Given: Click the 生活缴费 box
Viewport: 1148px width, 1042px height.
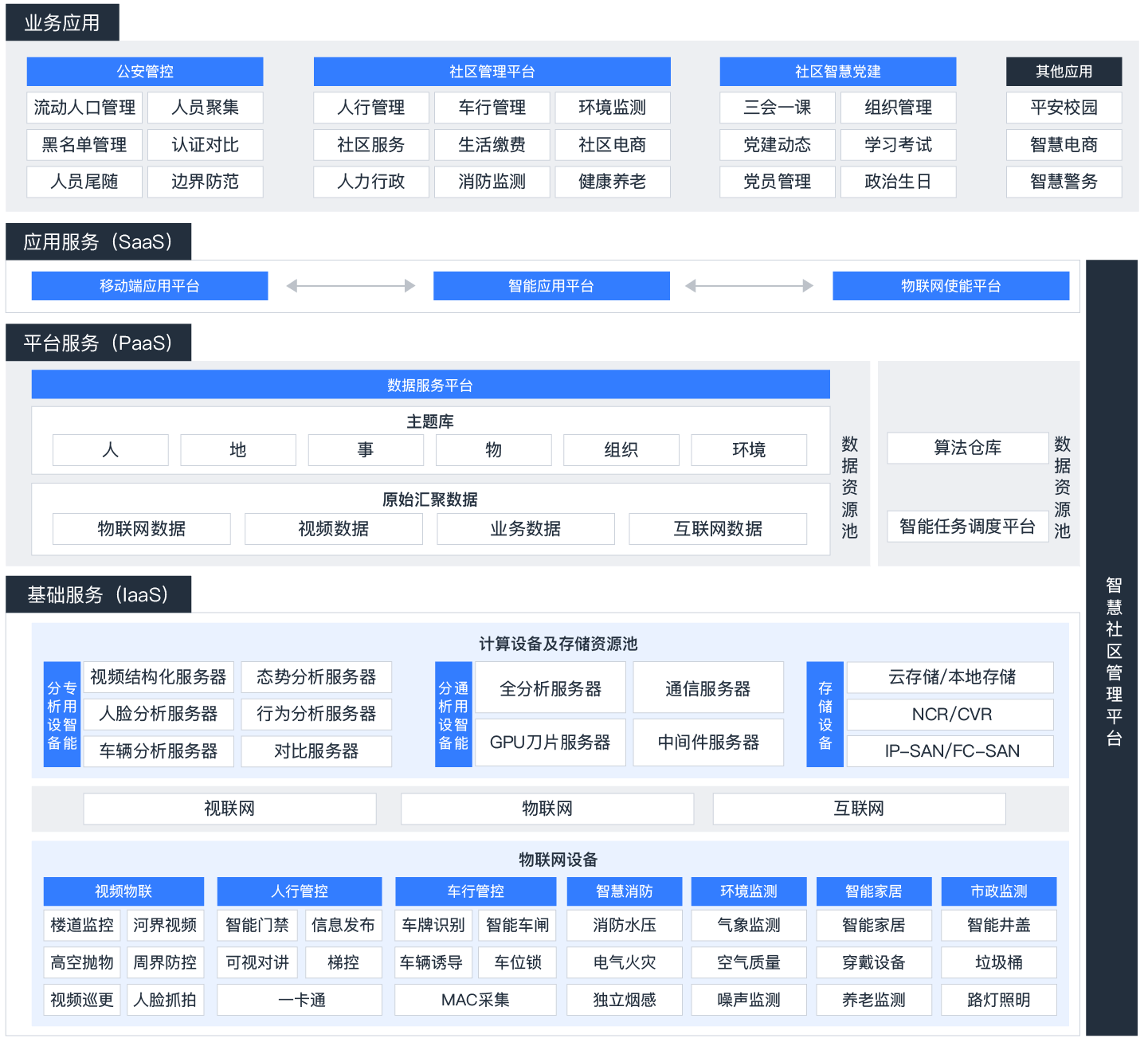Looking at the screenshot, I should coord(492,145).
